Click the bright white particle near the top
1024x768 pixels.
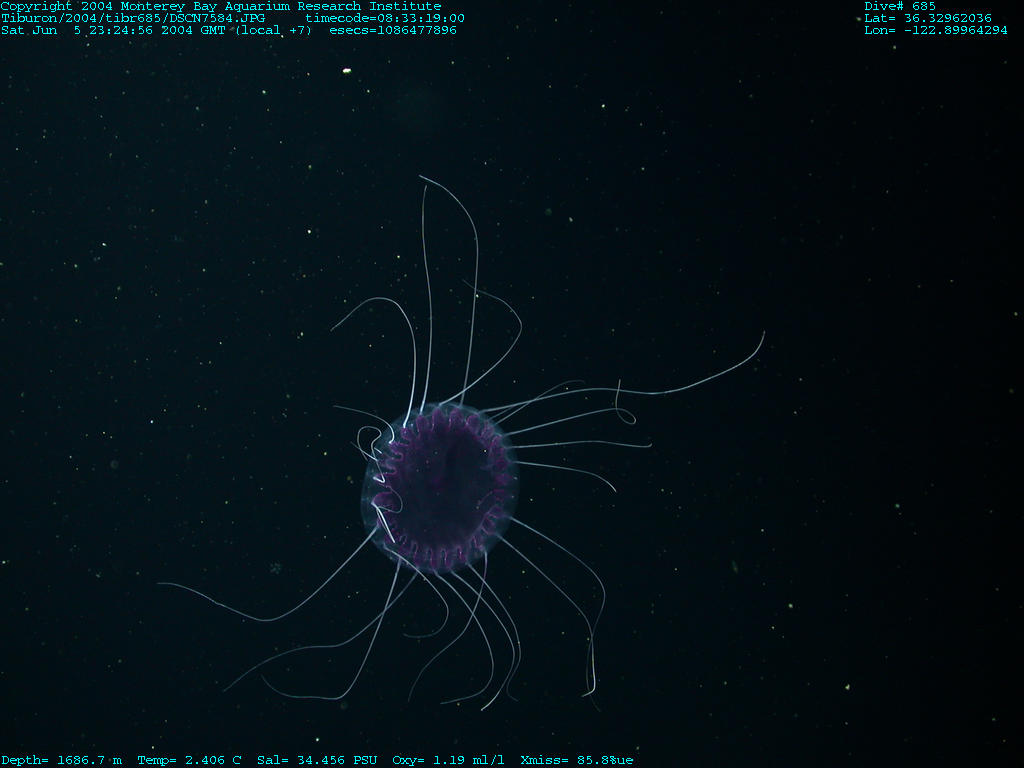[x=347, y=71]
